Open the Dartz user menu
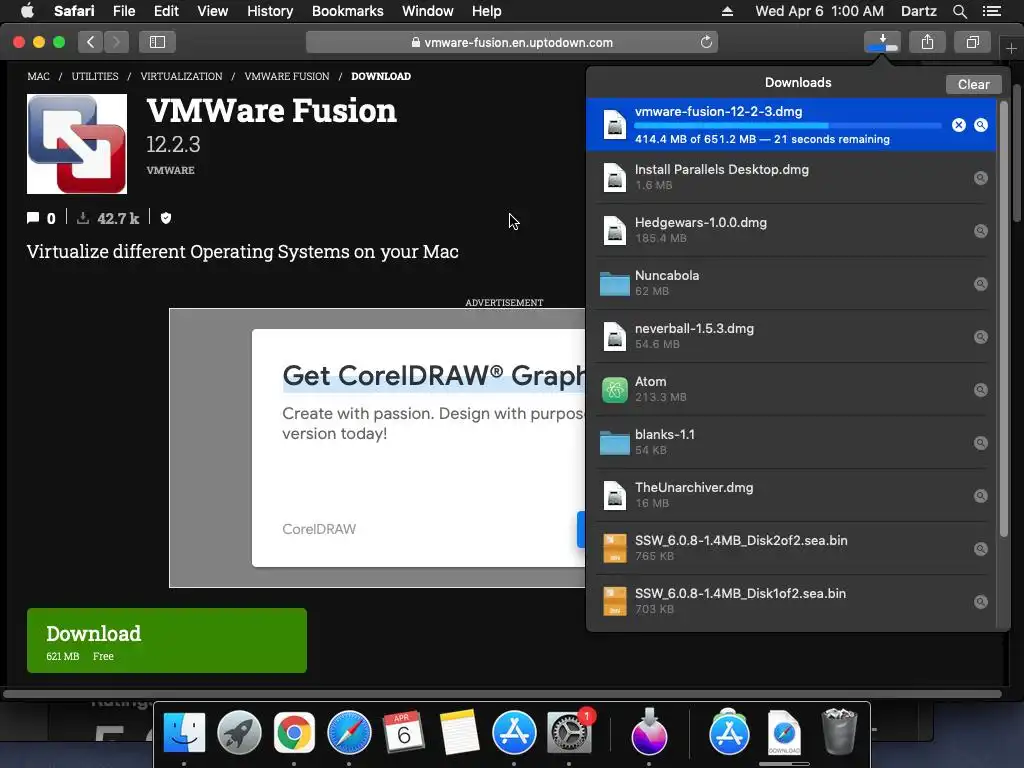1024x768 pixels. 918,11
